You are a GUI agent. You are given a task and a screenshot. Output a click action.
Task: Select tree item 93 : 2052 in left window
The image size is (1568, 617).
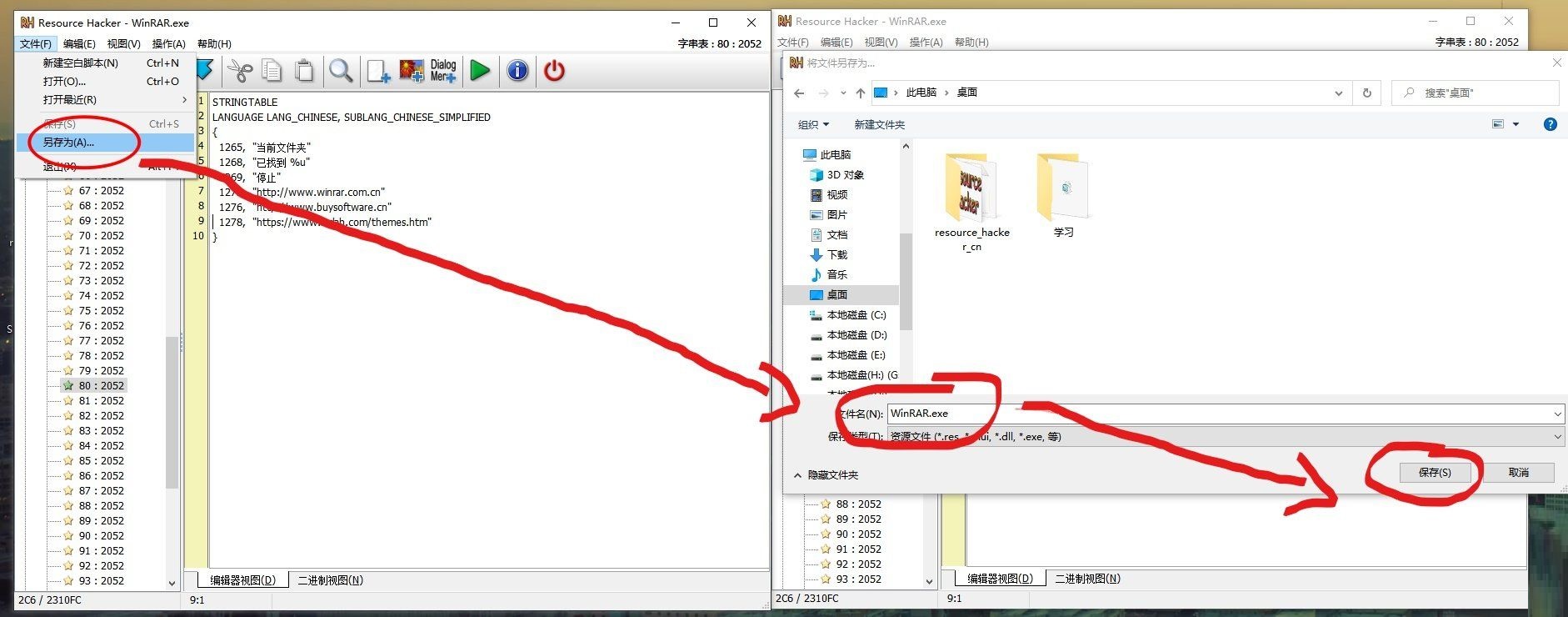pos(93,581)
